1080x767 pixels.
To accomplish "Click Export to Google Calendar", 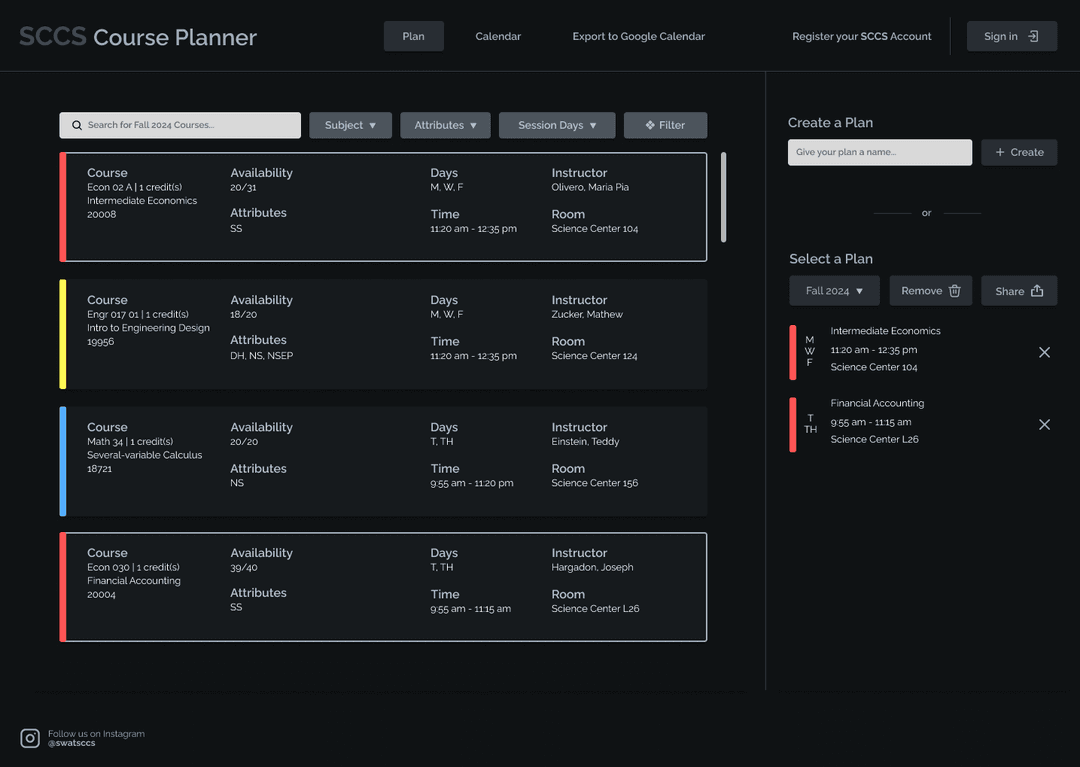I will tap(638, 36).
